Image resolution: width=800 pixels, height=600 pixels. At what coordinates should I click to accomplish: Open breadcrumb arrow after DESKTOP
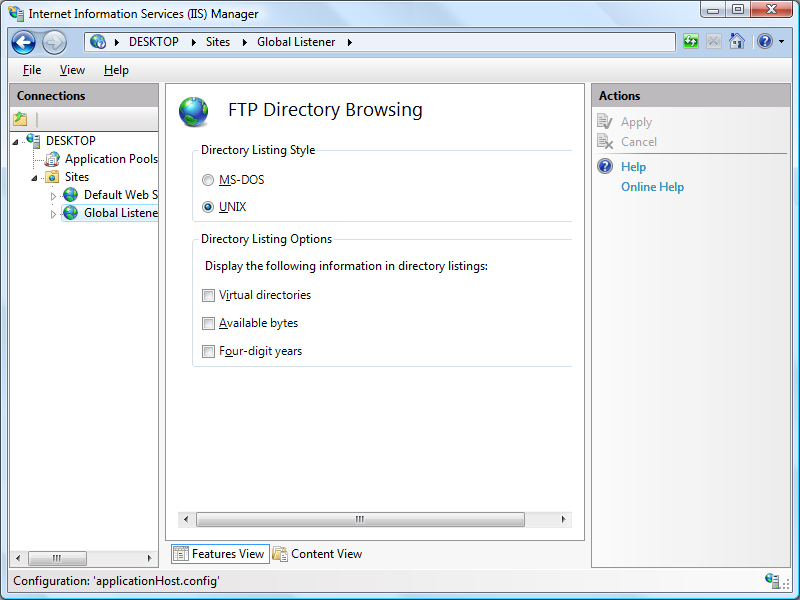193,42
